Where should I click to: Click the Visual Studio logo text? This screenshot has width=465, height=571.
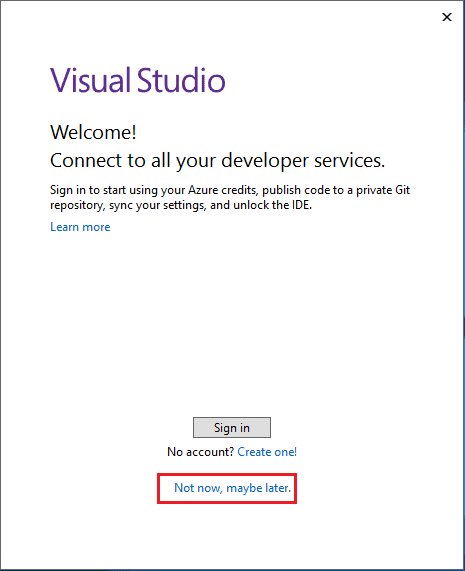point(138,80)
